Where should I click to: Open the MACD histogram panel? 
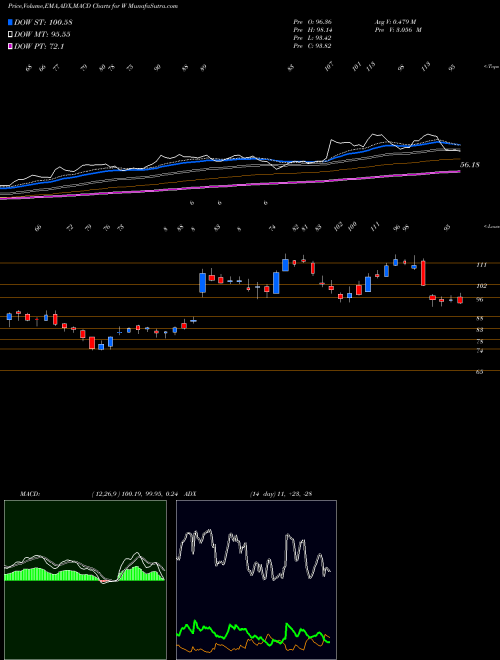85,580
